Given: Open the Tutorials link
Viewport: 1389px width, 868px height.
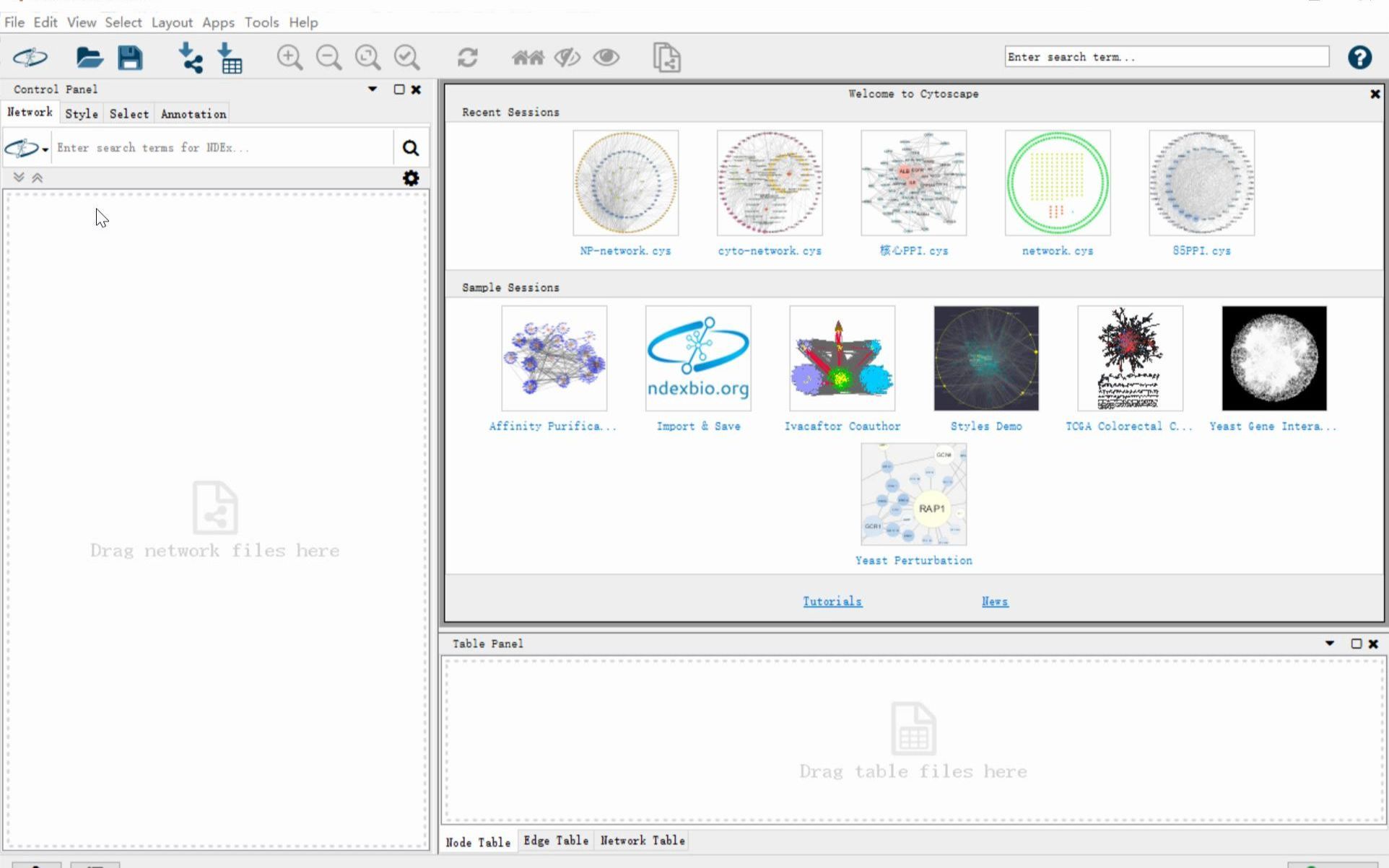Looking at the screenshot, I should click(x=832, y=602).
